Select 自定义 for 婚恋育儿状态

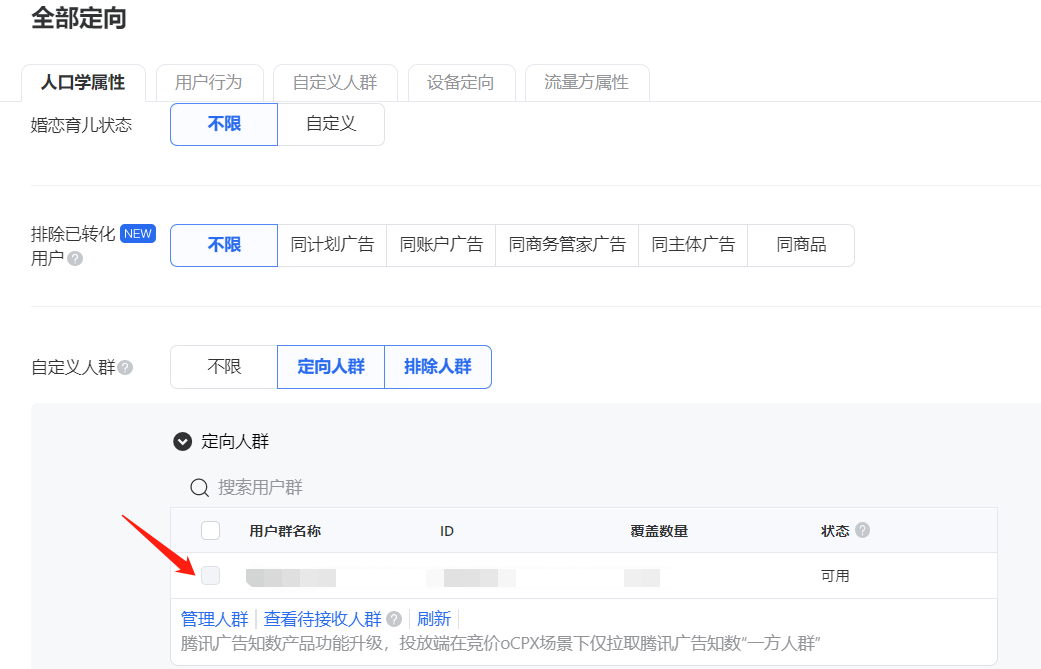[x=331, y=124]
